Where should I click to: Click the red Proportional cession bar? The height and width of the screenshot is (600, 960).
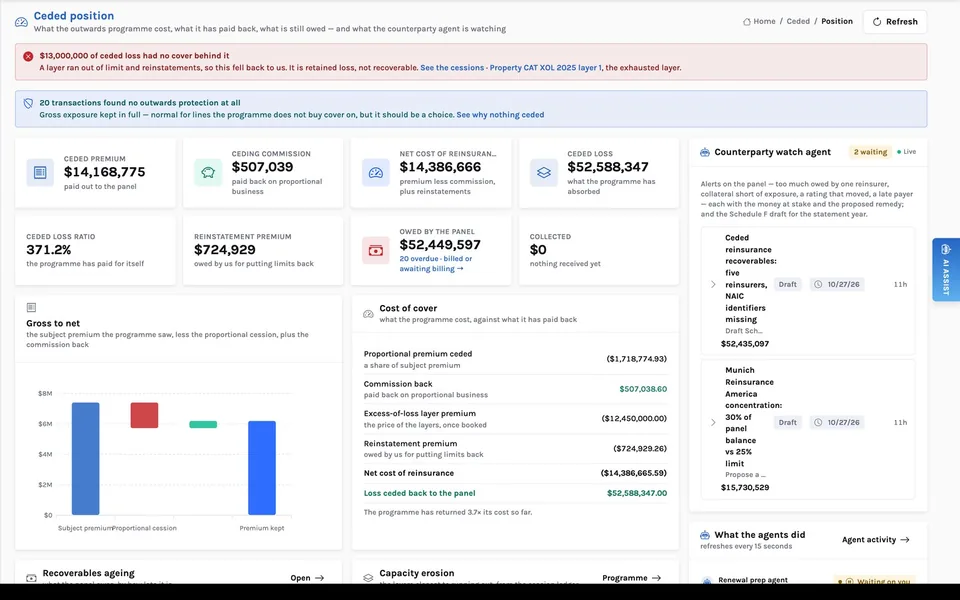coord(144,415)
